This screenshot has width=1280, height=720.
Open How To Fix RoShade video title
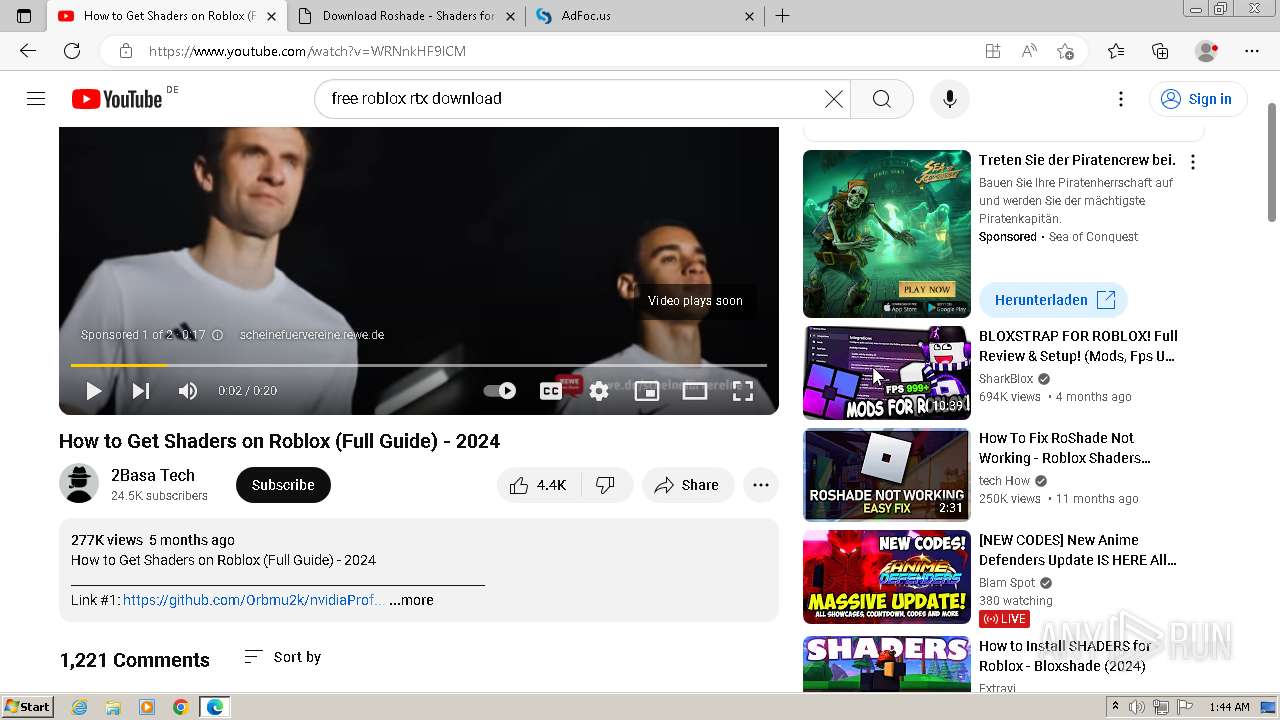[x=1065, y=448]
